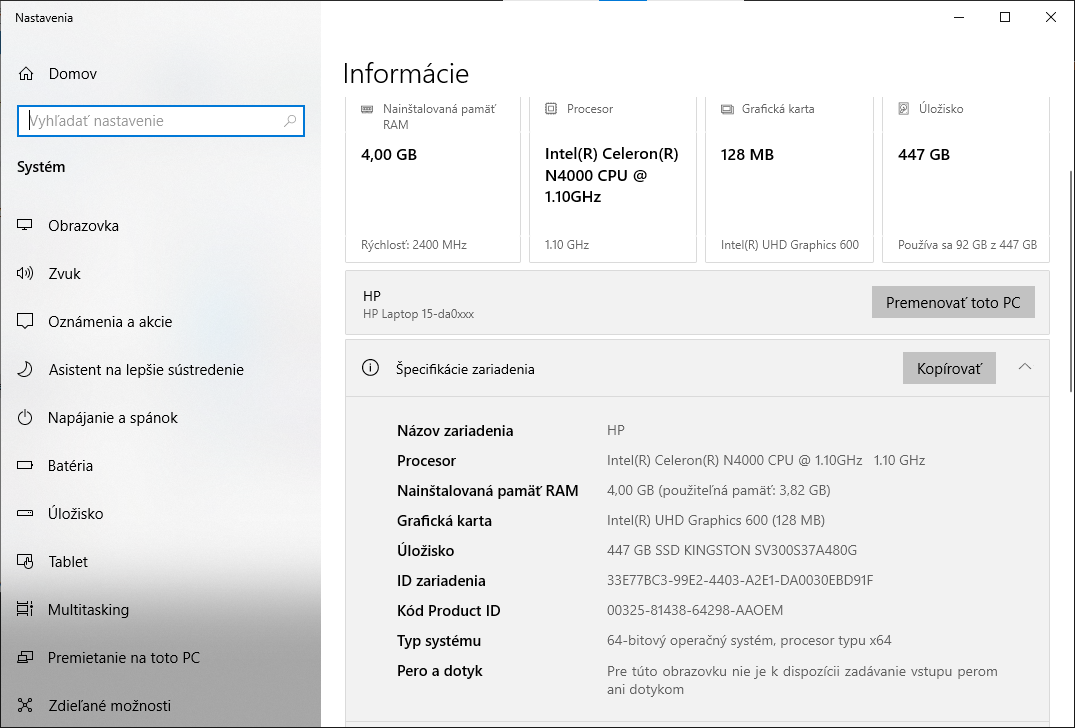The height and width of the screenshot is (728, 1075).
Task: Click the Premenovať toto PC button
Action: 953,302
